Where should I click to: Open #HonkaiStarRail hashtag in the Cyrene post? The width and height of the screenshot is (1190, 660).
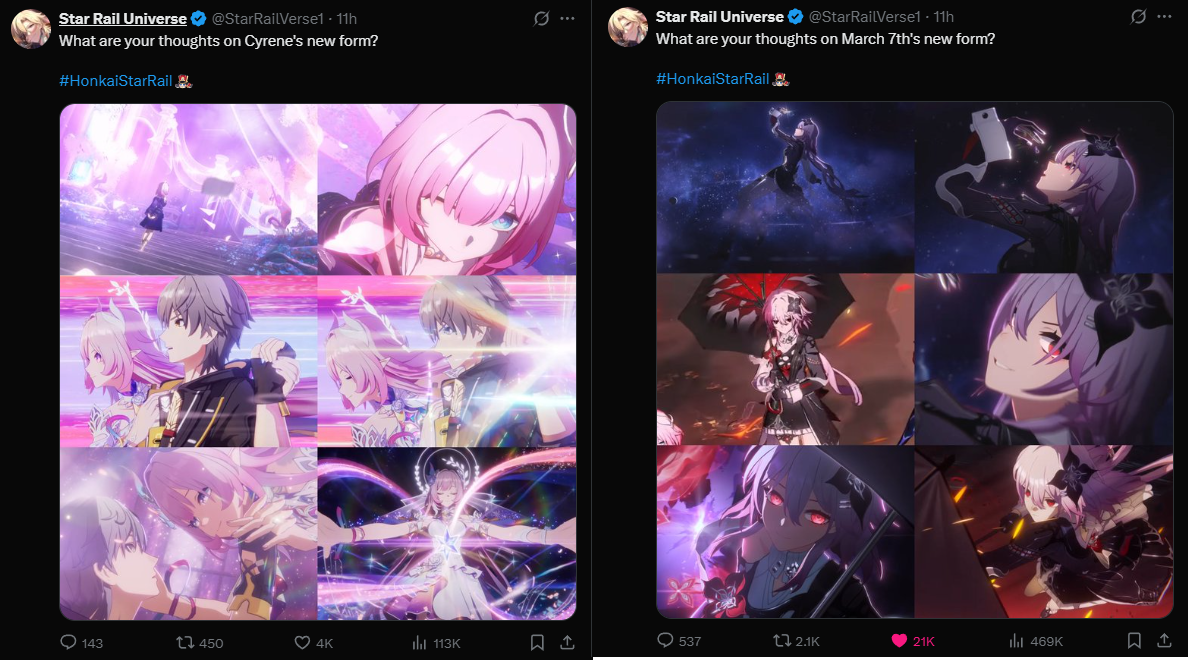coord(116,80)
